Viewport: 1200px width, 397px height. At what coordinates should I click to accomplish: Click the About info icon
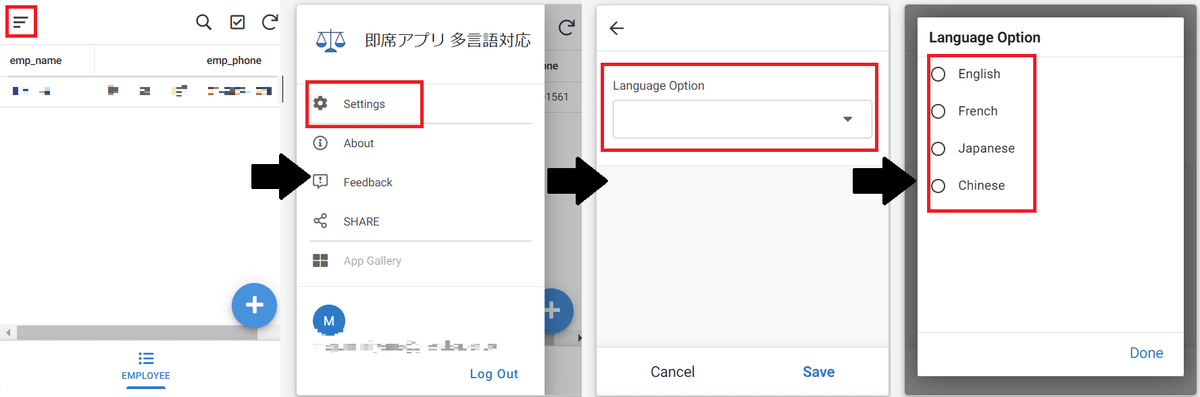click(320, 143)
